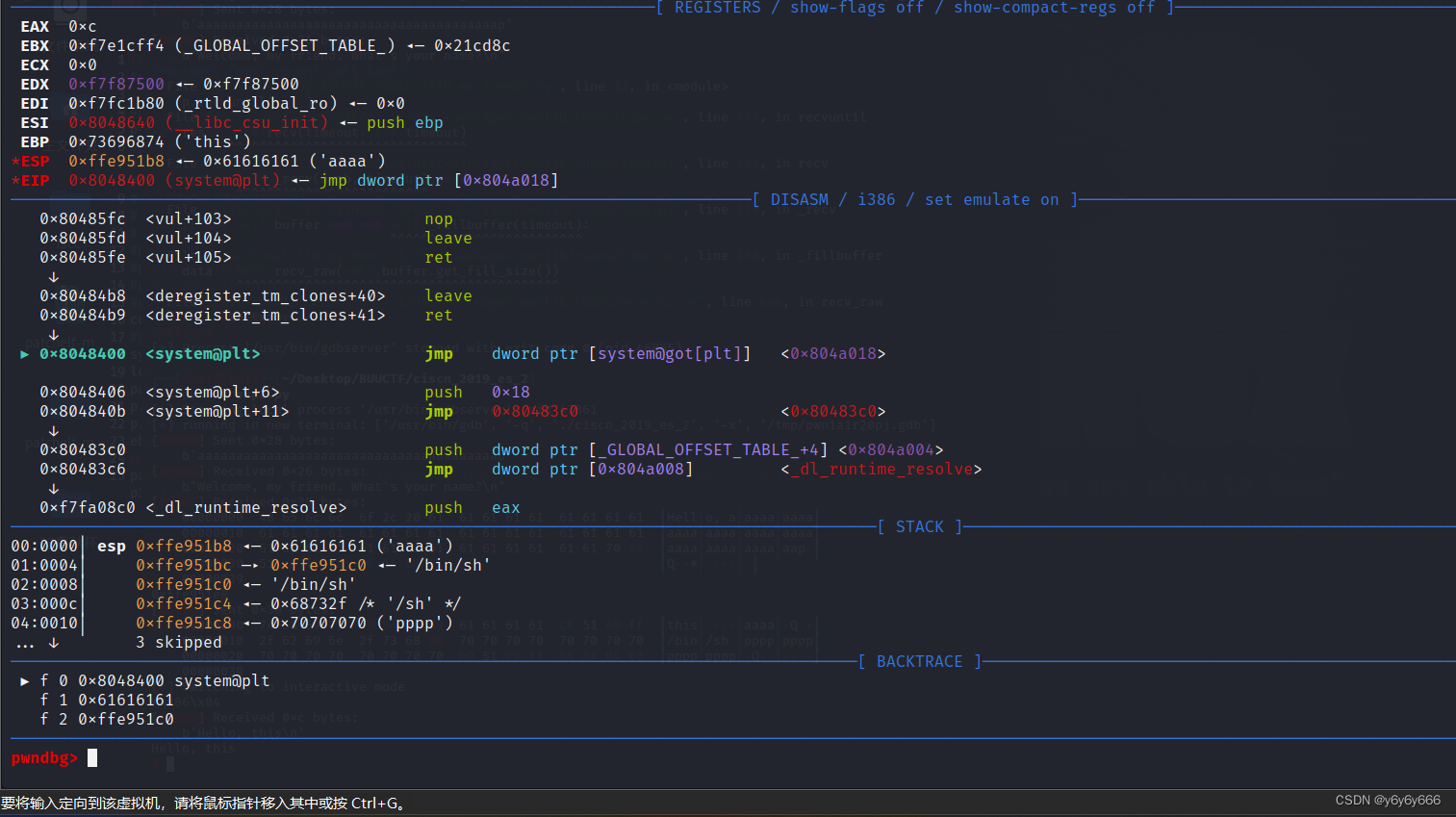Click the ECX register value 0x0
This screenshot has height=817, width=1456.
point(83,65)
